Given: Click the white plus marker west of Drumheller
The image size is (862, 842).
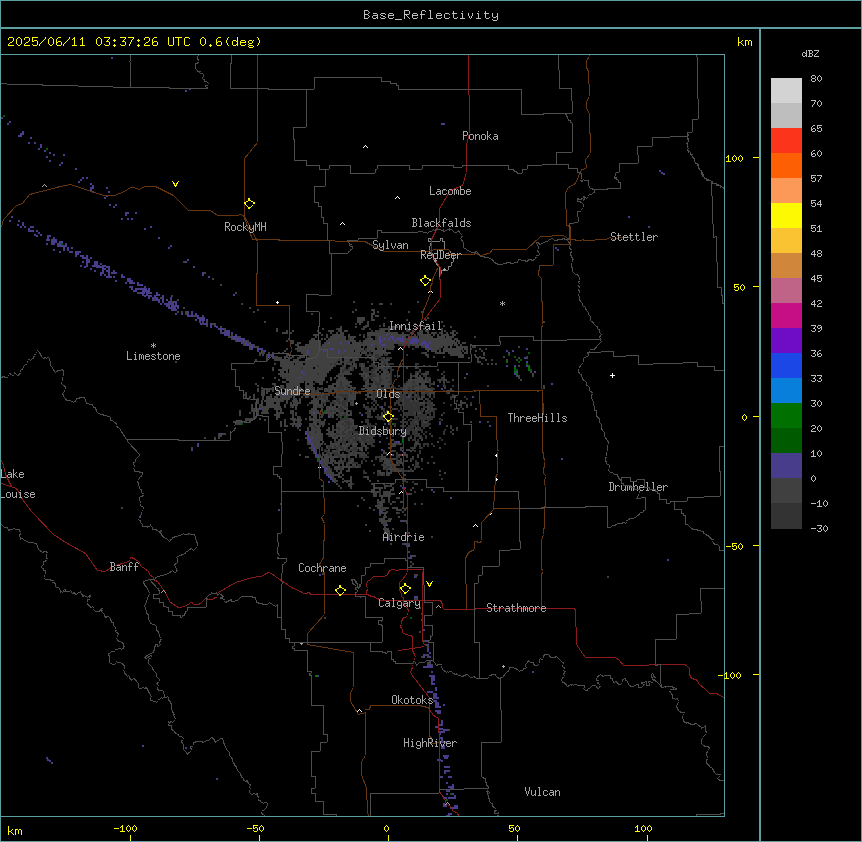Looking at the screenshot, I should point(612,375).
